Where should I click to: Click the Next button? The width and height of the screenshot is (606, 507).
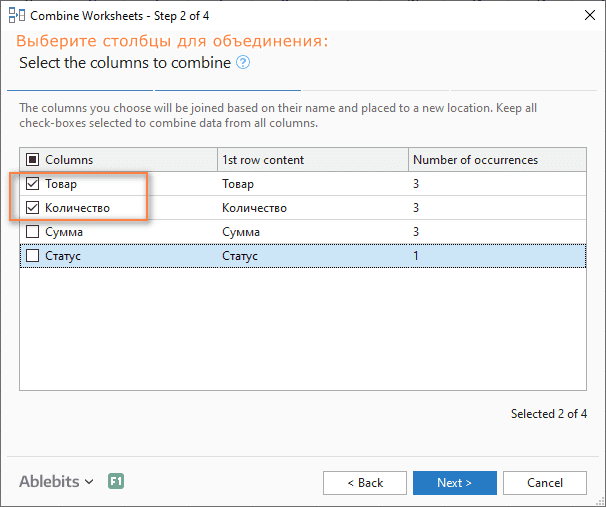pos(454,483)
